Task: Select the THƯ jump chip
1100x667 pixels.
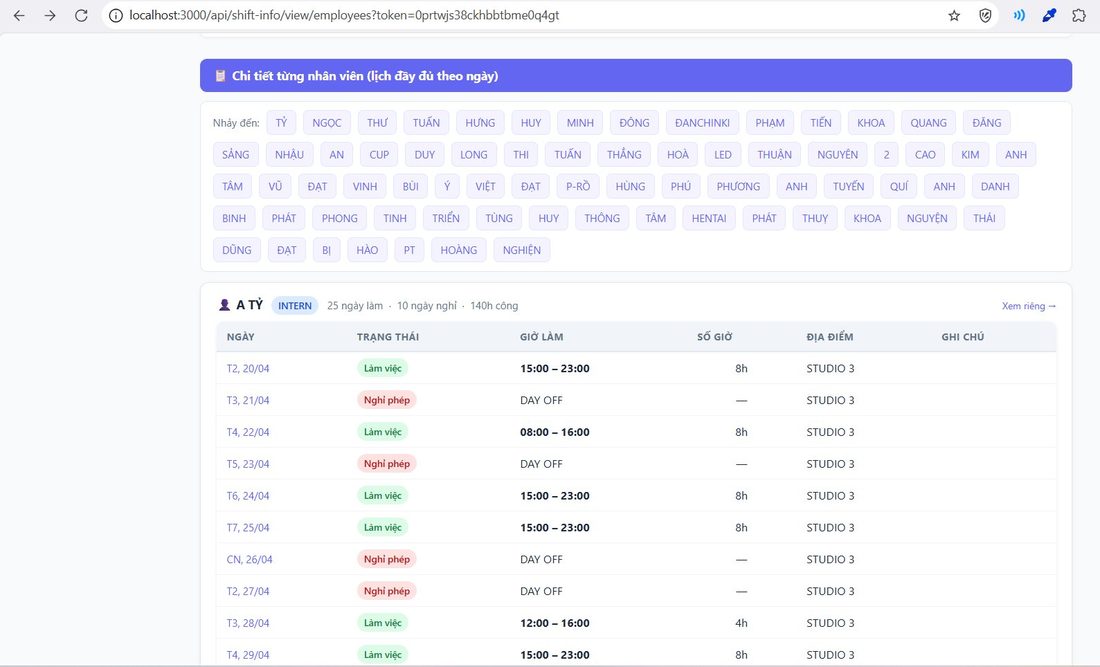Action: click(x=377, y=123)
